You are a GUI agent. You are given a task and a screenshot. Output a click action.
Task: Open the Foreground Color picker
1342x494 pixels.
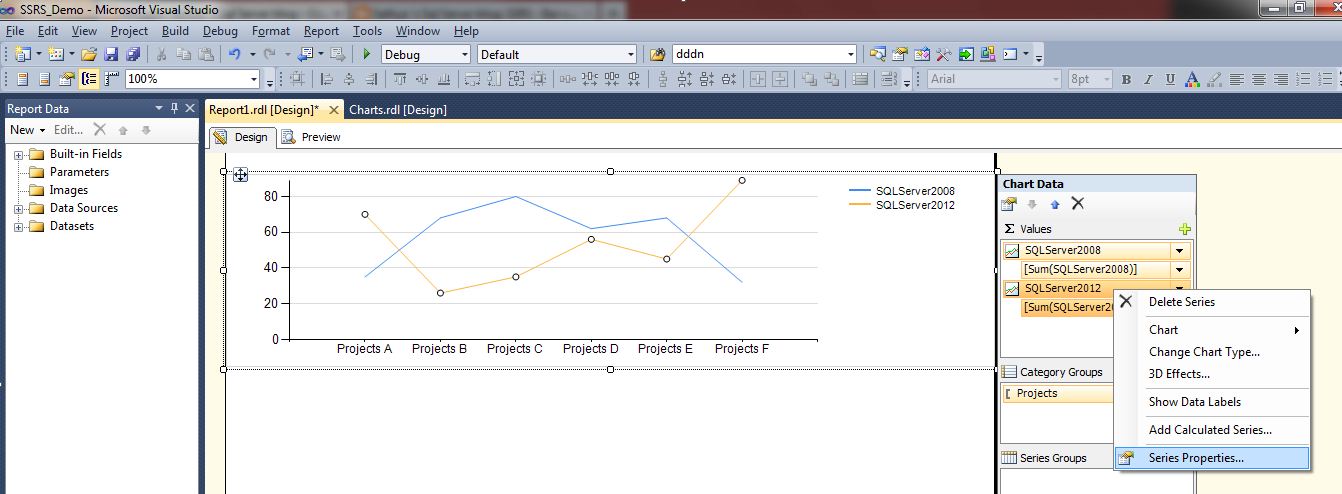coord(1190,79)
